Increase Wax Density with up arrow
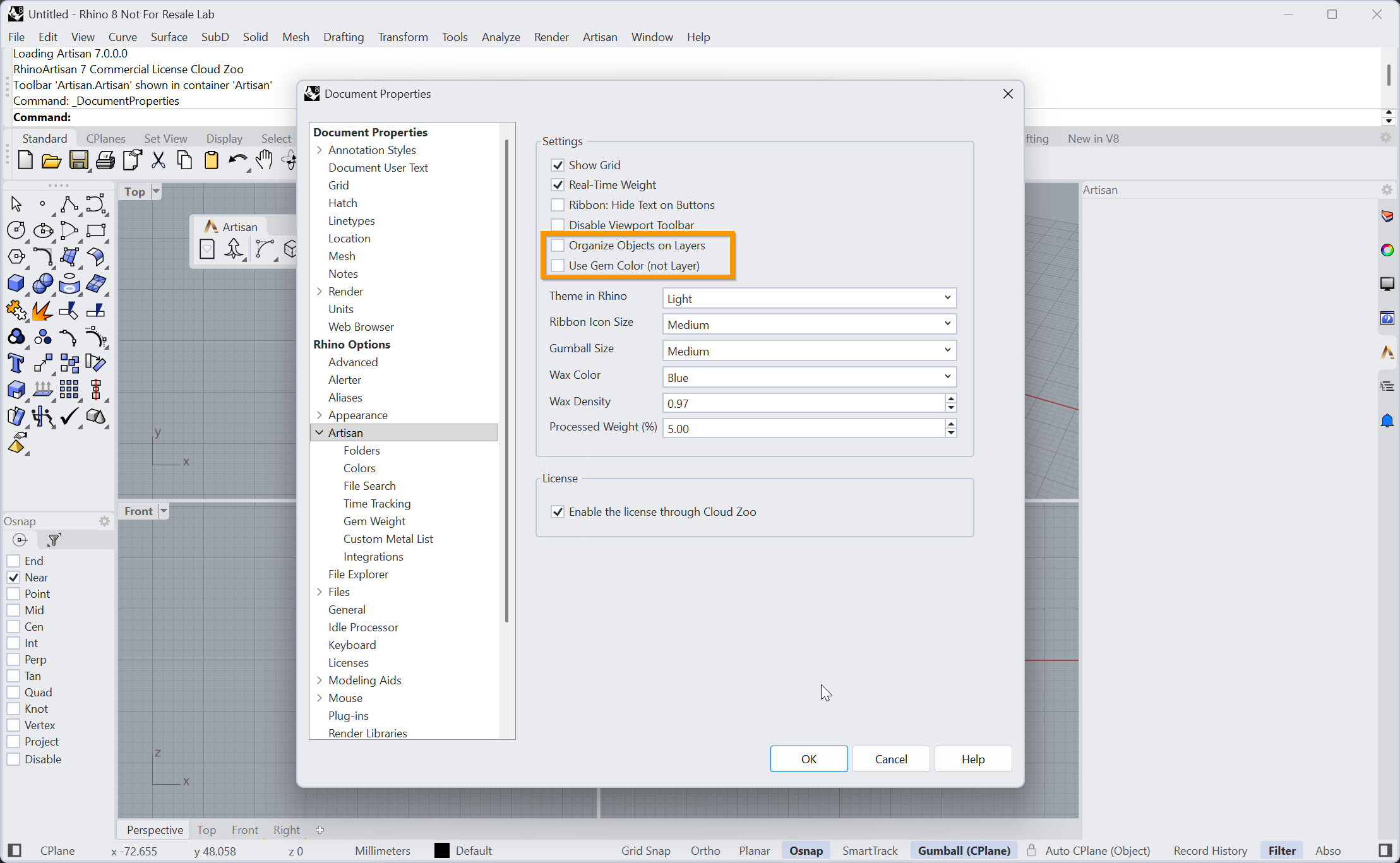 (951, 398)
